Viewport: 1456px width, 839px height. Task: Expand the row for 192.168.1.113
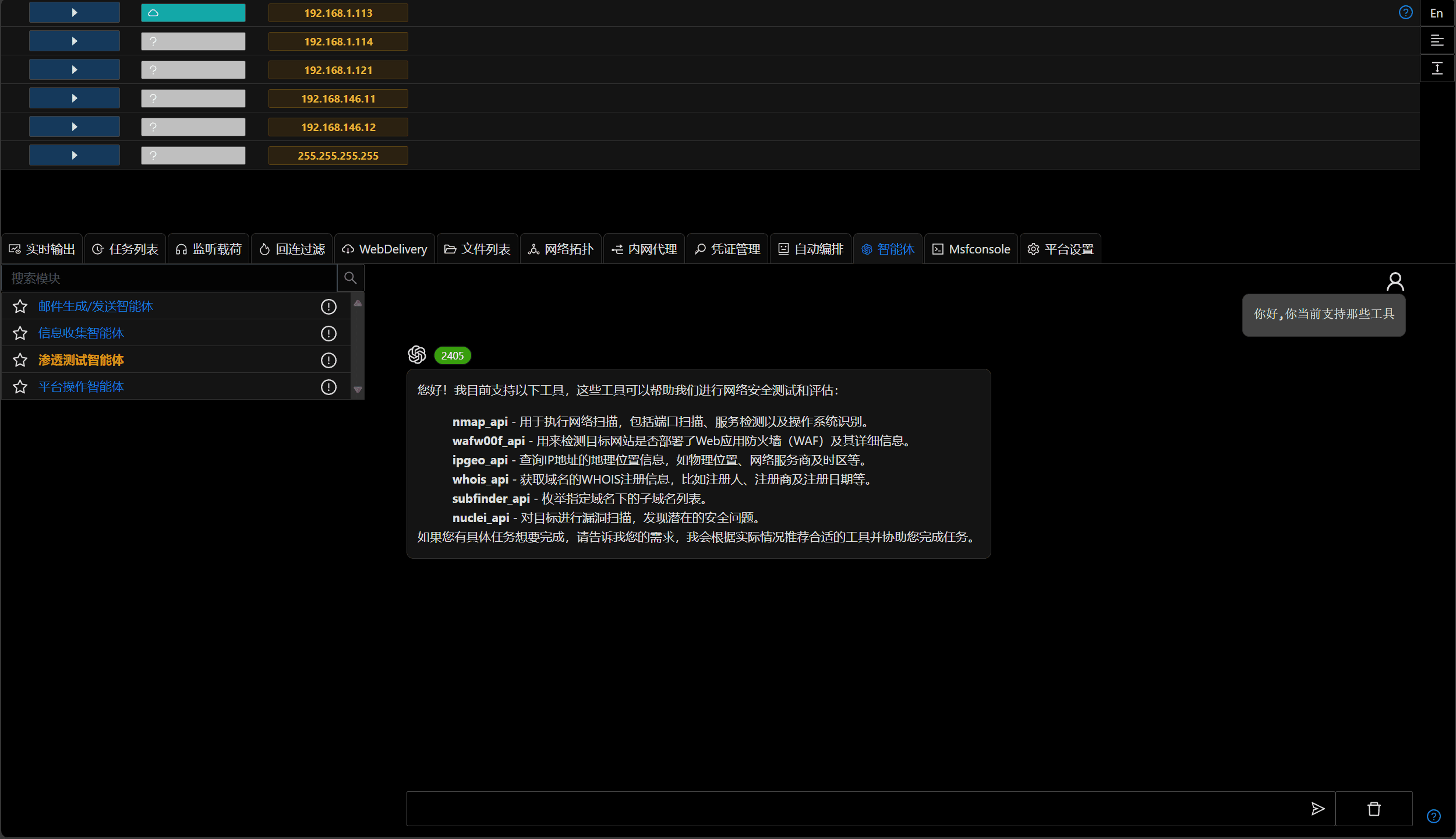[75, 12]
